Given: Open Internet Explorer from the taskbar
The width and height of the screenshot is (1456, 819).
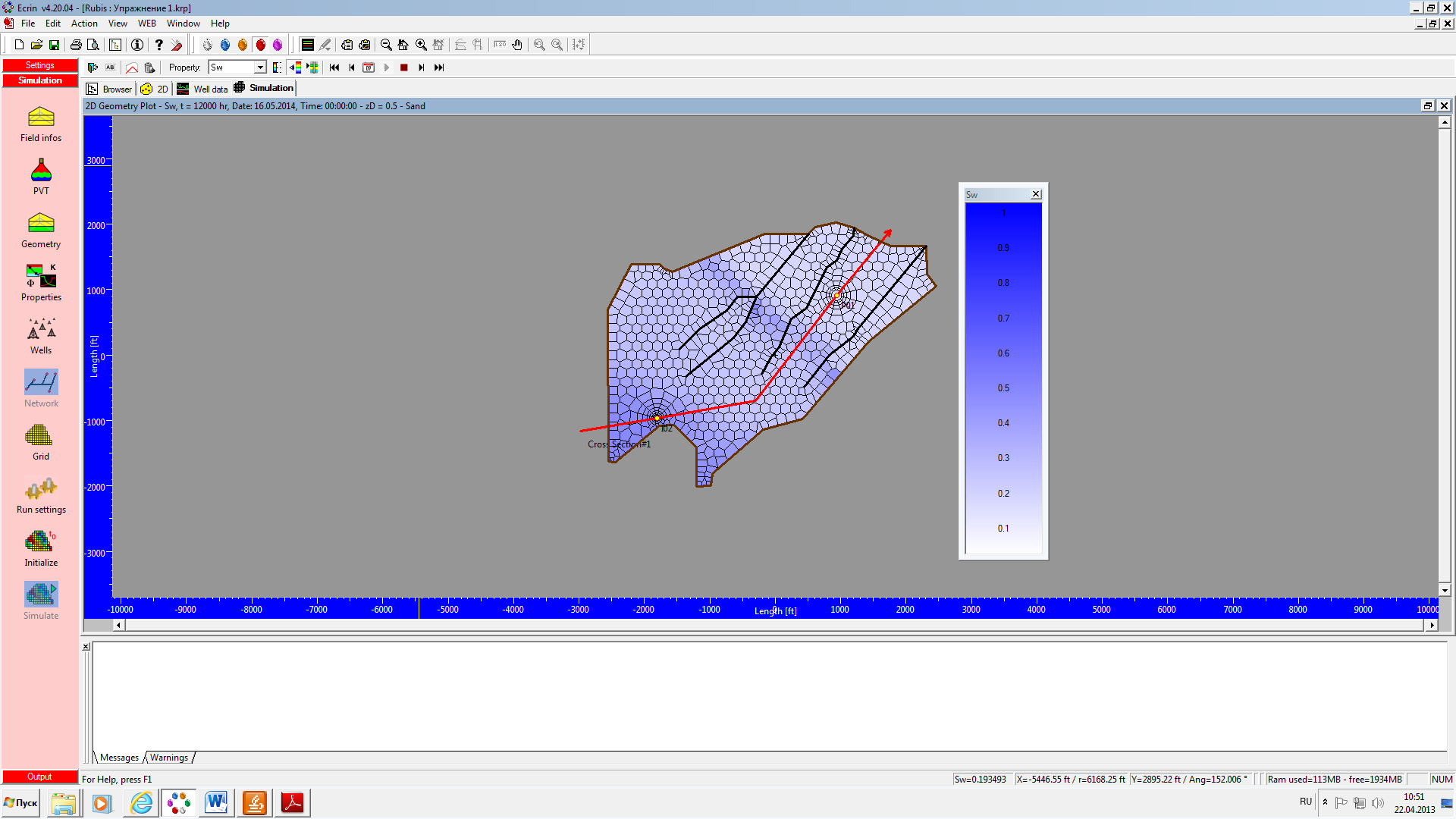Looking at the screenshot, I should click(141, 803).
